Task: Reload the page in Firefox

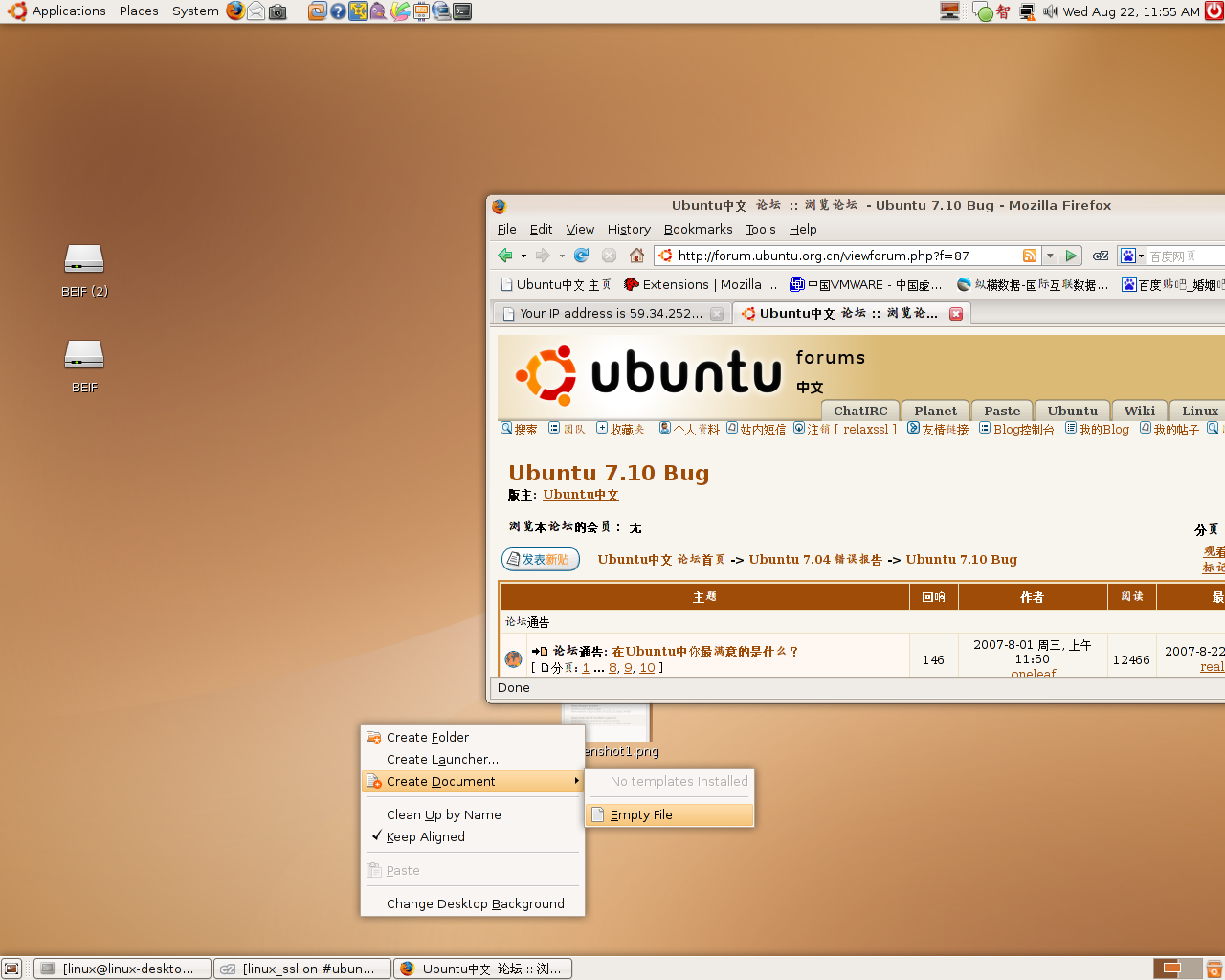Action: click(x=581, y=256)
